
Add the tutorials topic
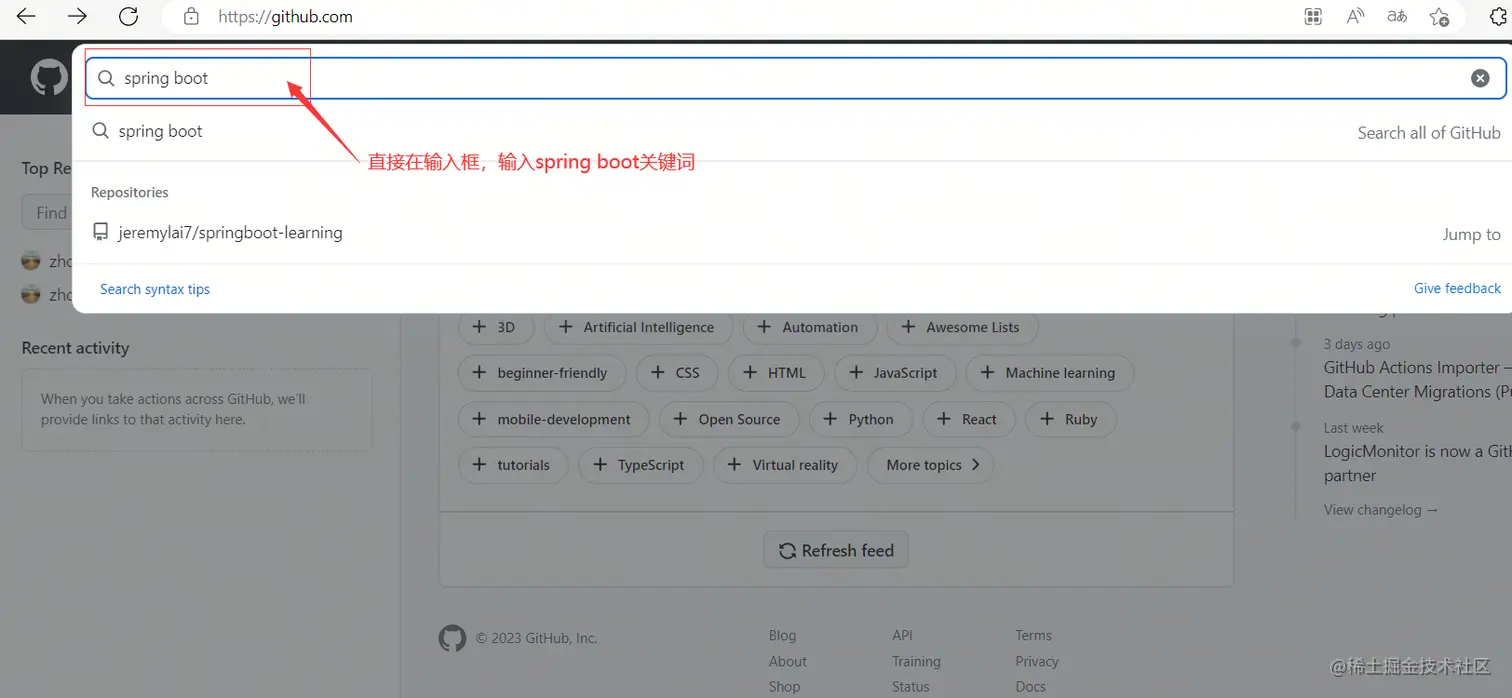[513, 465]
